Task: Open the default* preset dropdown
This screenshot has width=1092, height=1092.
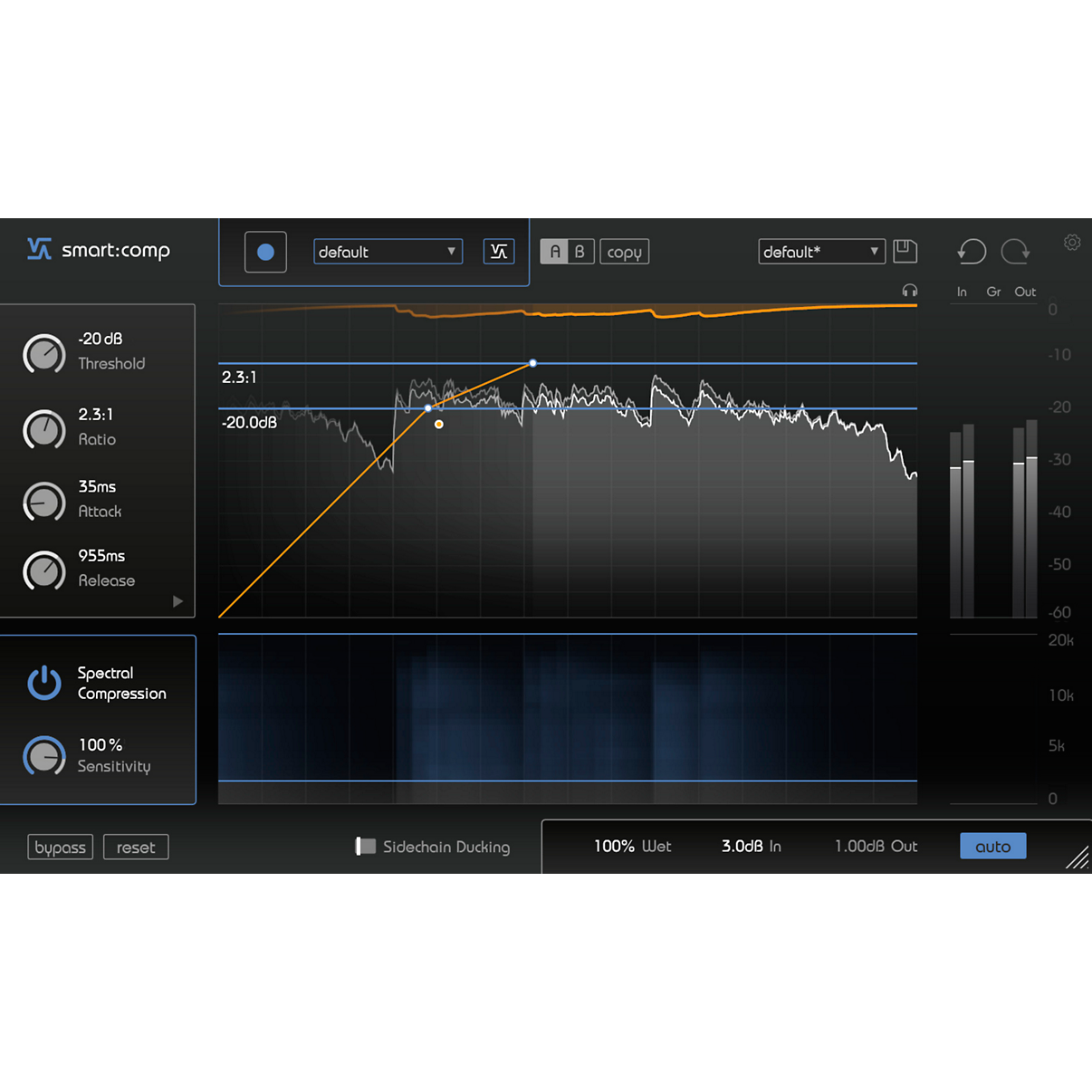Action: click(820, 252)
